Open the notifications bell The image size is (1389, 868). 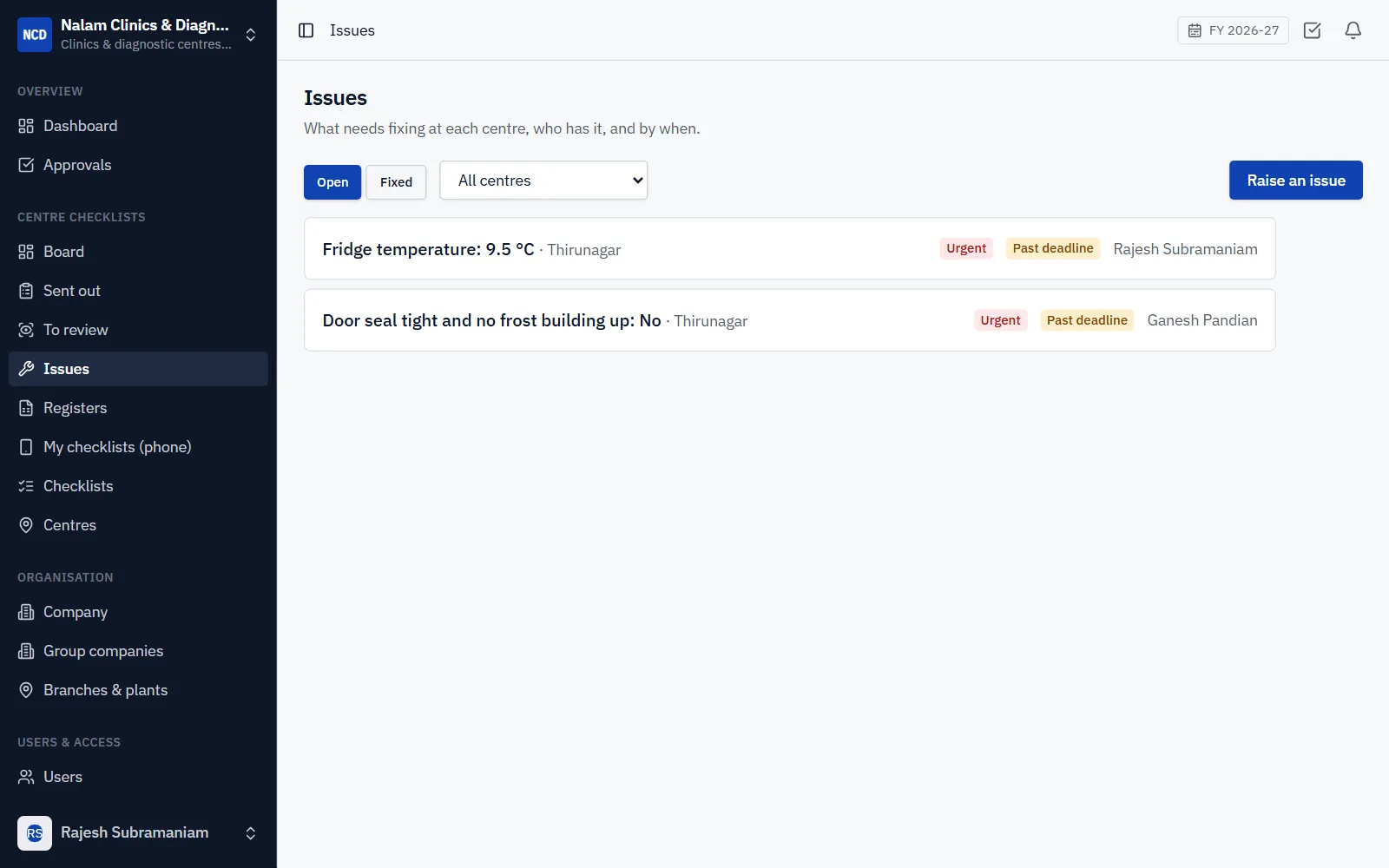tap(1353, 30)
